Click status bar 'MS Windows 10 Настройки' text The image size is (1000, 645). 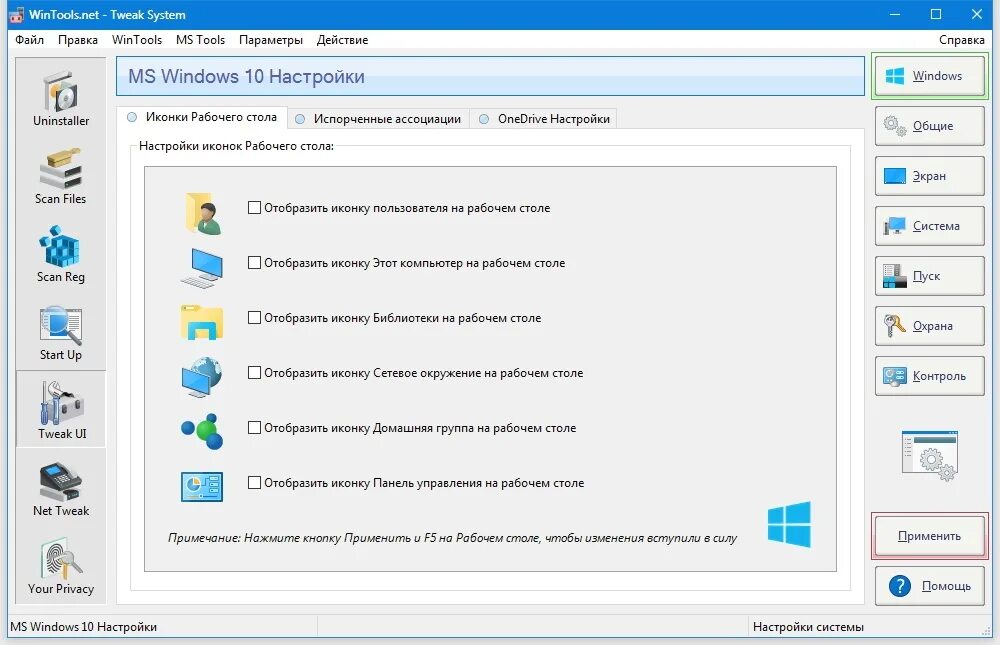pos(84,627)
